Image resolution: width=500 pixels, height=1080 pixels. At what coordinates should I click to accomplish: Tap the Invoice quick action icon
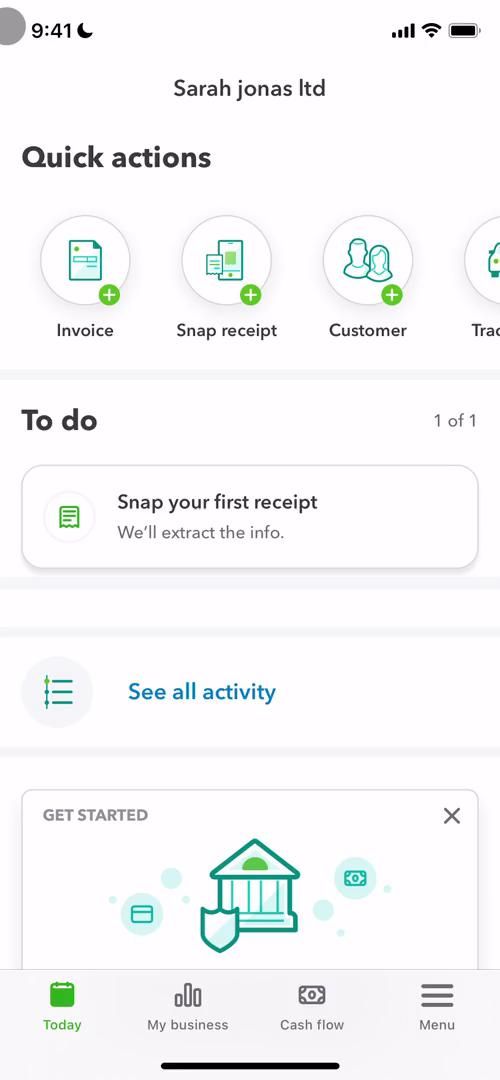[85, 260]
